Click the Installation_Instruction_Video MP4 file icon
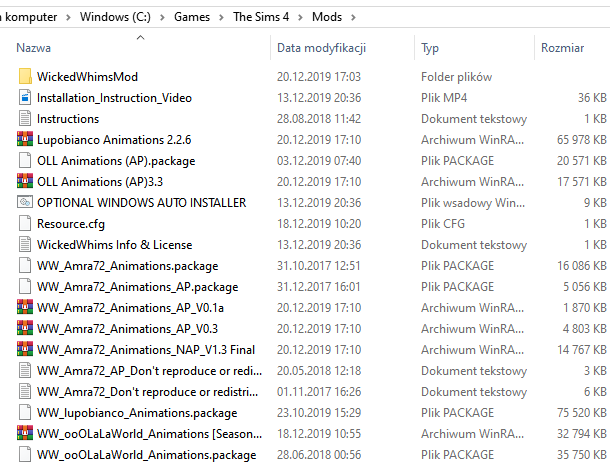 click(x=25, y=97)
